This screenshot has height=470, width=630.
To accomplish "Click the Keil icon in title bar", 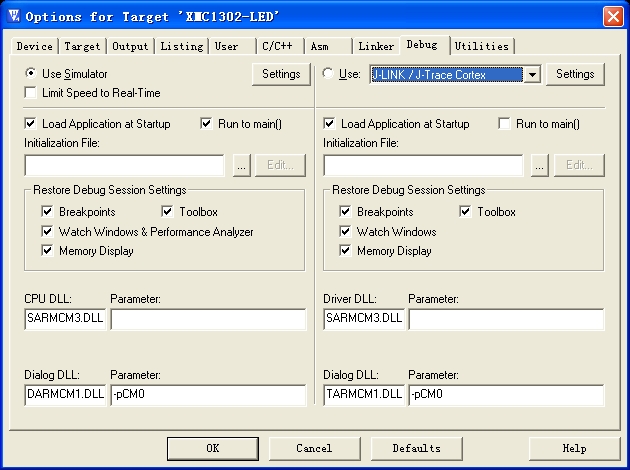I will (x=14, y=16).
